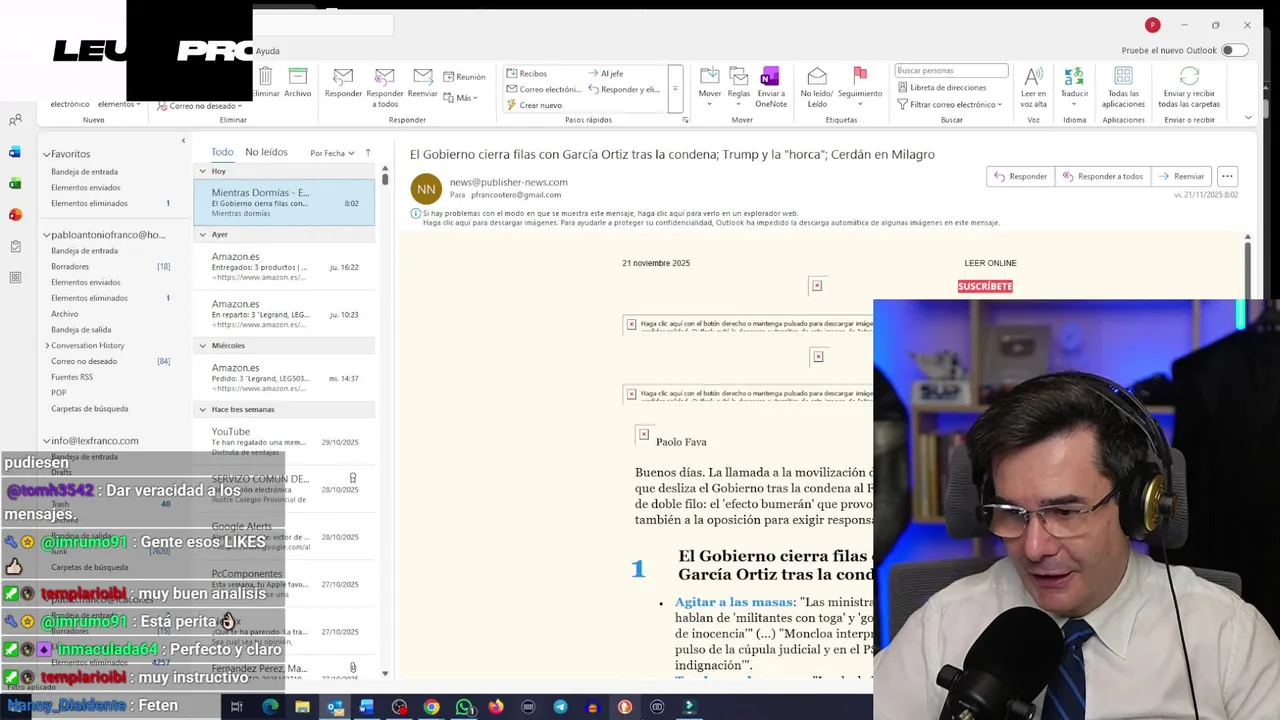1280x720 pixels.
Task: Click inside Buscar personas field
Action: point(951,71)
